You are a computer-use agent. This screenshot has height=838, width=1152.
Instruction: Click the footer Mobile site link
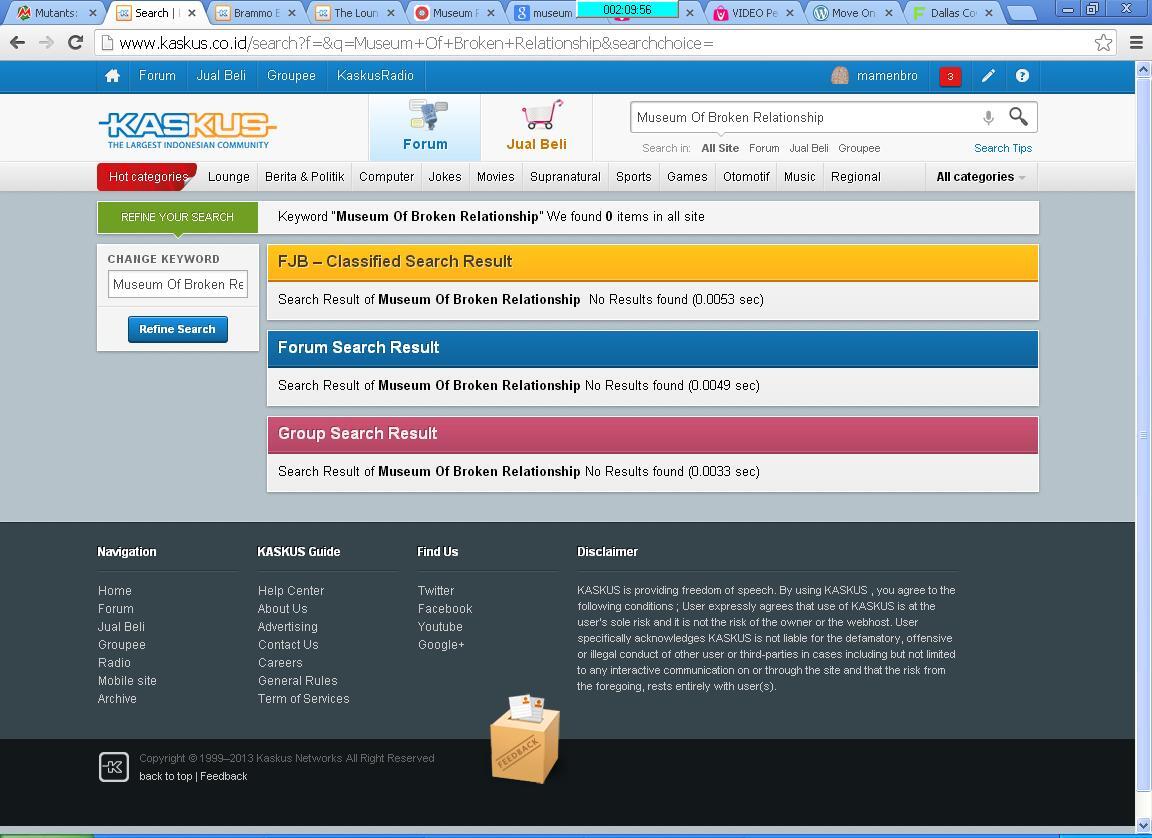(127, 681)
